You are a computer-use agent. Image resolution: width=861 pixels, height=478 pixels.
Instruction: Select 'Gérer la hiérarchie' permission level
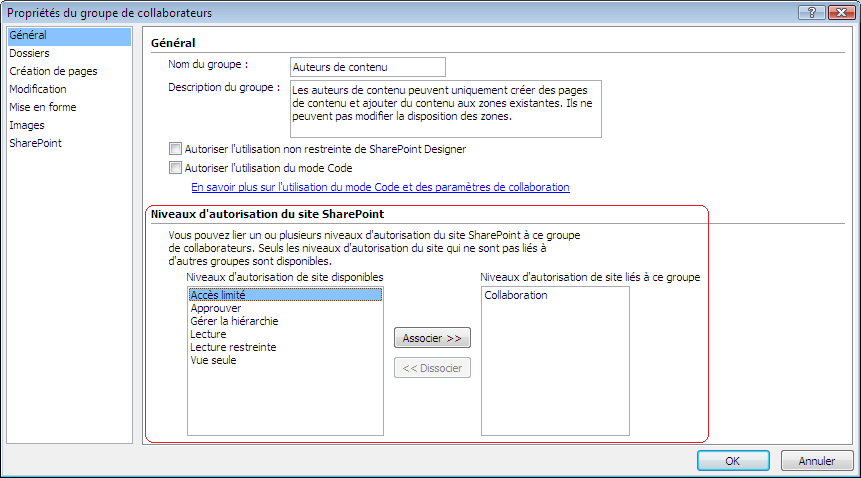pyautogui.click(x=234, y=321)
